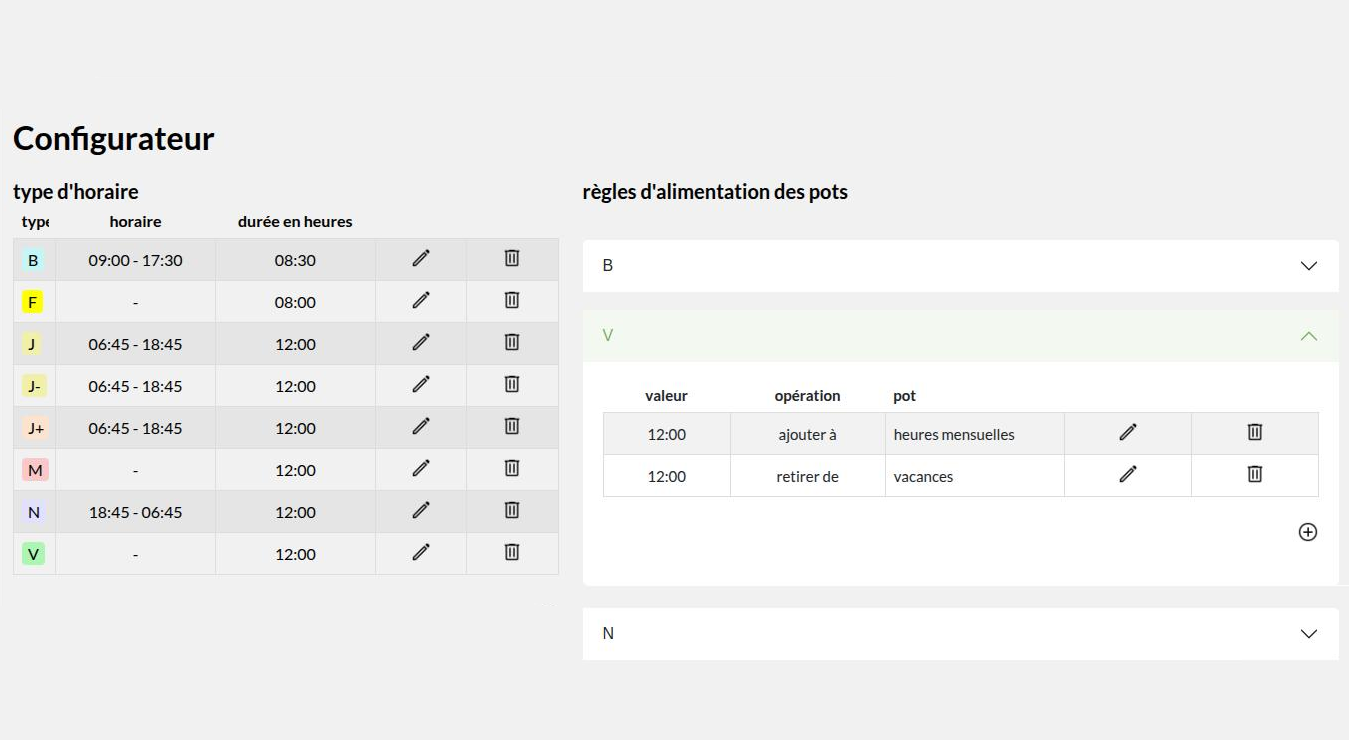Delete the F schedule type row
Screen dimensions: 1349x740
click(x=511, y=300)
